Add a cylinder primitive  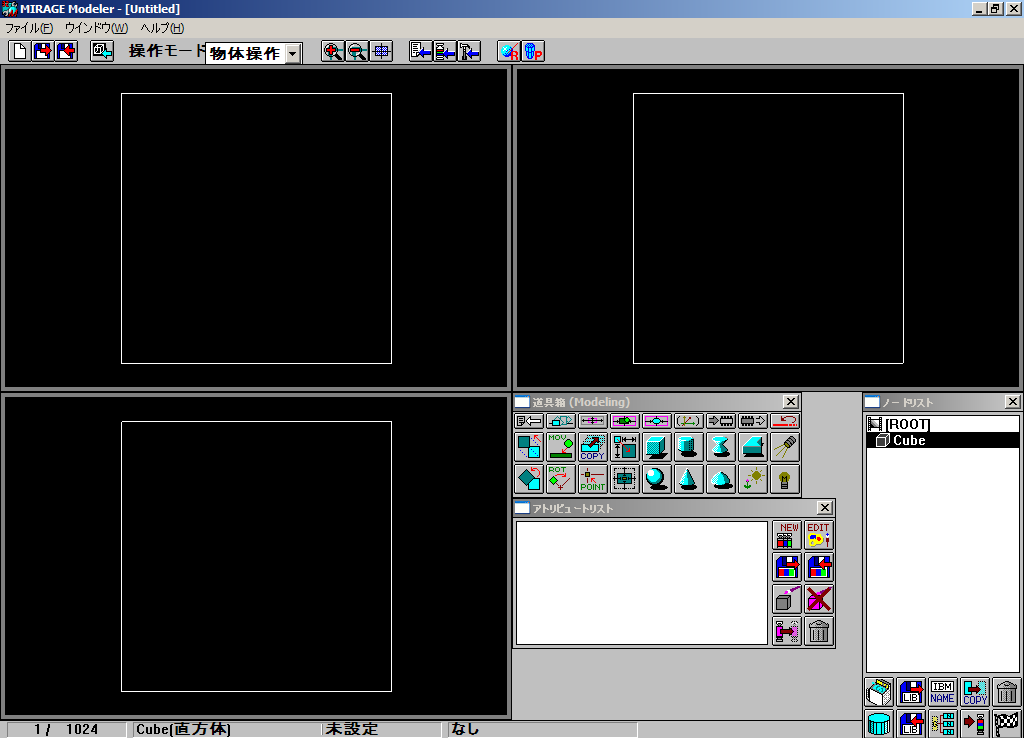pyautogui.click(x=688, y=447)
